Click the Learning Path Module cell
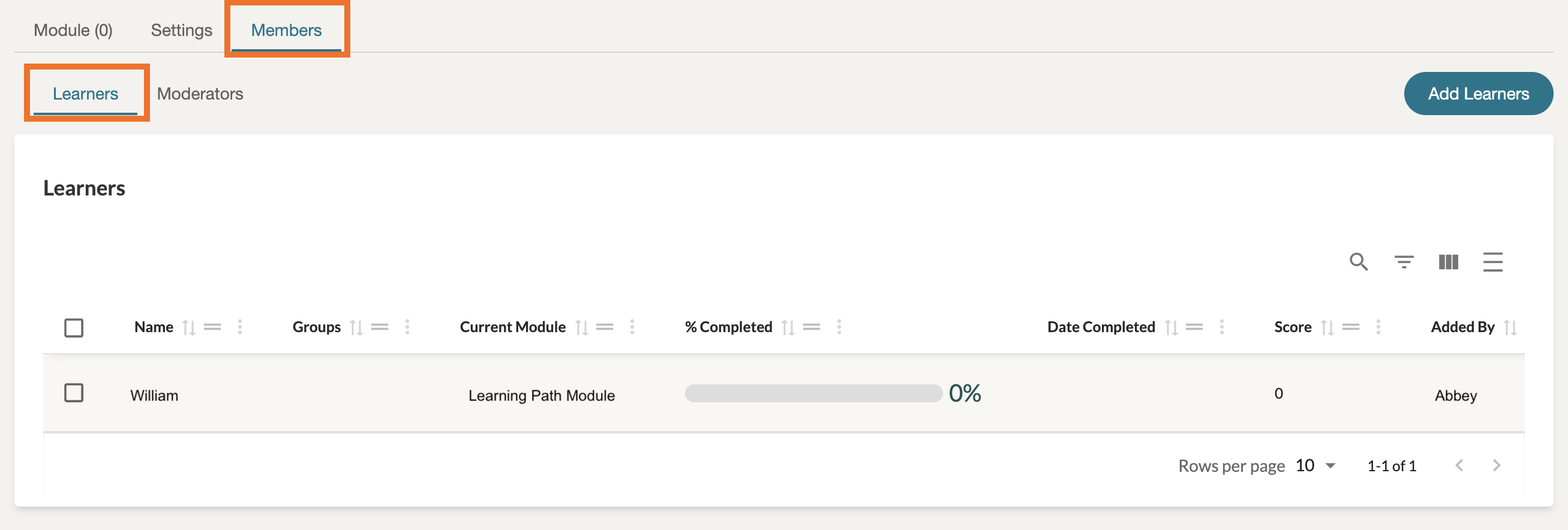Viewport: 1568px width, 530px height. pyautogui.click(x=541, y=396)
